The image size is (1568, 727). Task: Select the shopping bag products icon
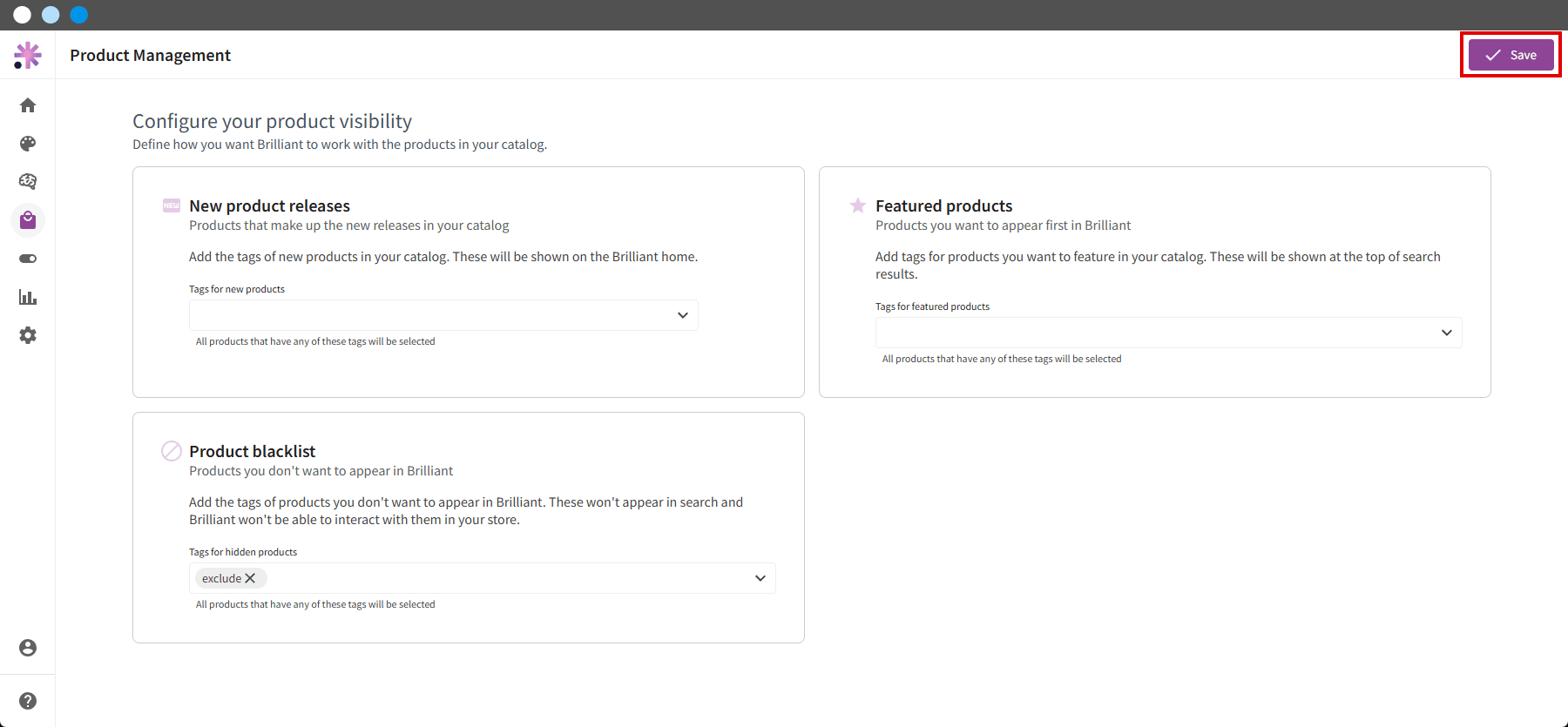pos(28,220)
